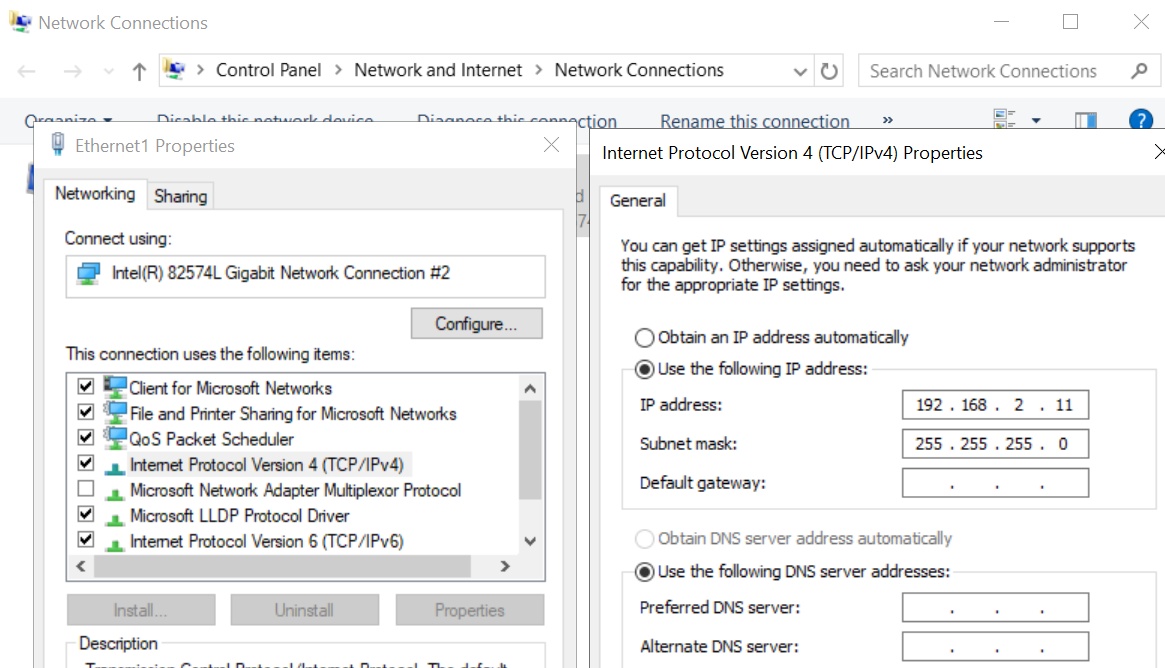Click the Subnet mask field
The image size is (1165, 668).
(x=996, y=444)
